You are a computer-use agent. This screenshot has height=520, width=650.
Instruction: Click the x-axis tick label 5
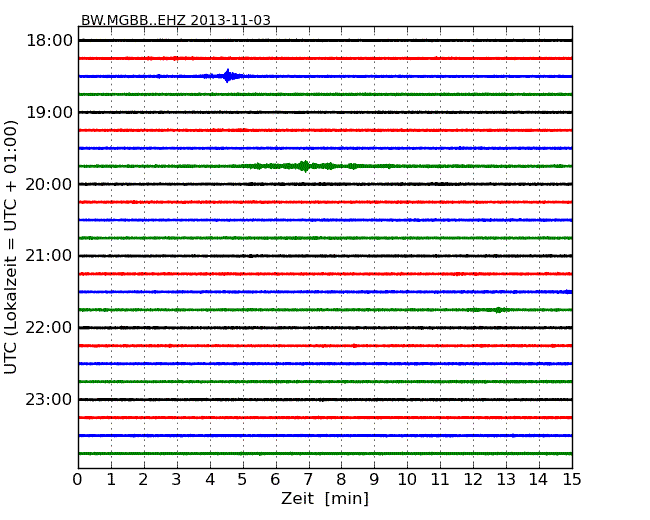click(243, 480)
